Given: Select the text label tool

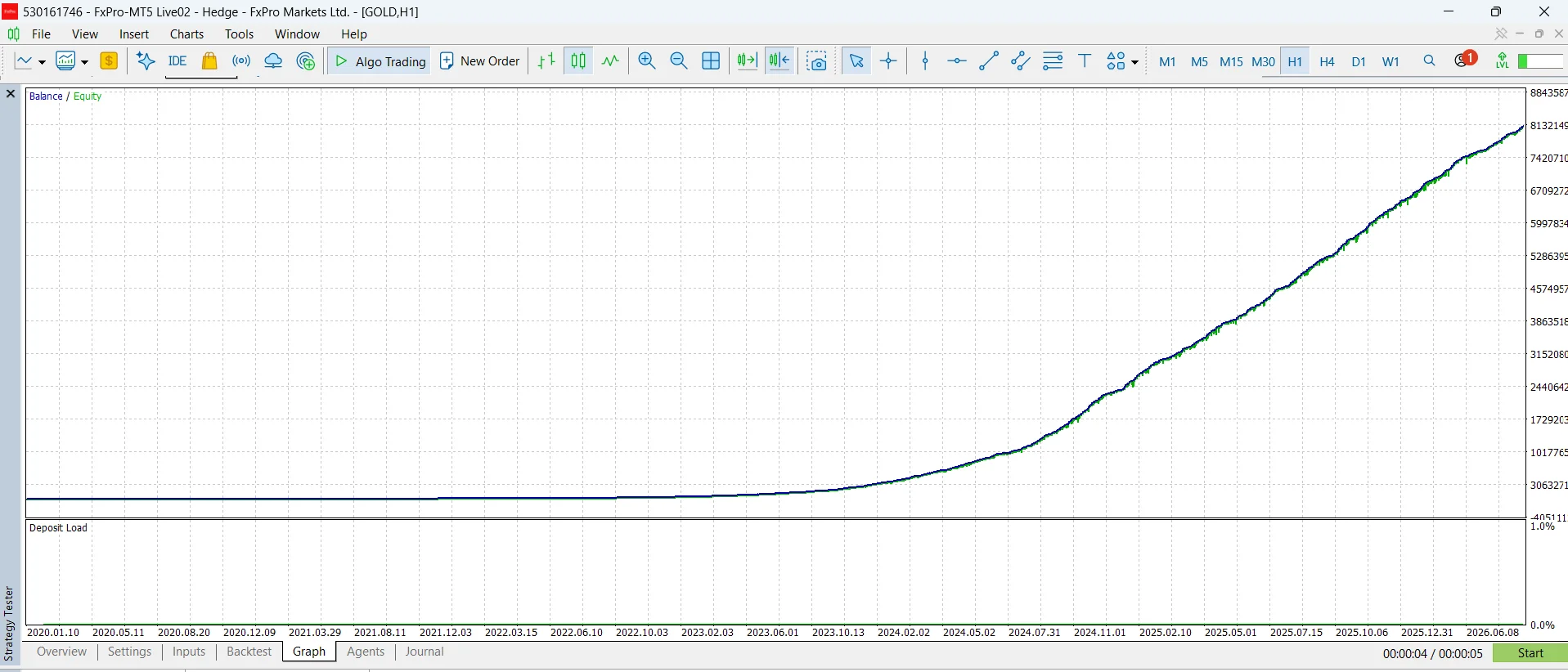Looking at the screenshot, I should [1085, 61].
